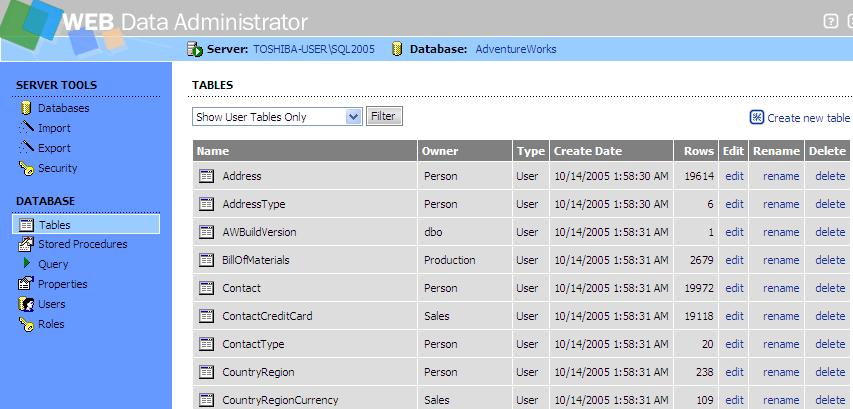Click the Import wand icon
853x409 pixels.
[26, 127]
